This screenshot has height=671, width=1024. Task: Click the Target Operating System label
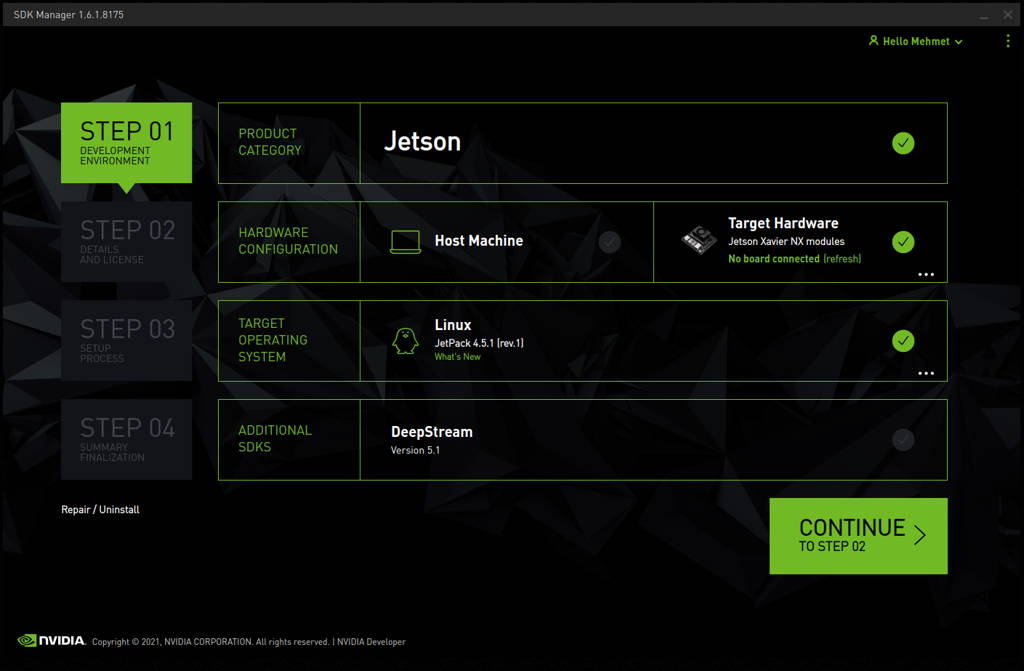coord(272,340)
